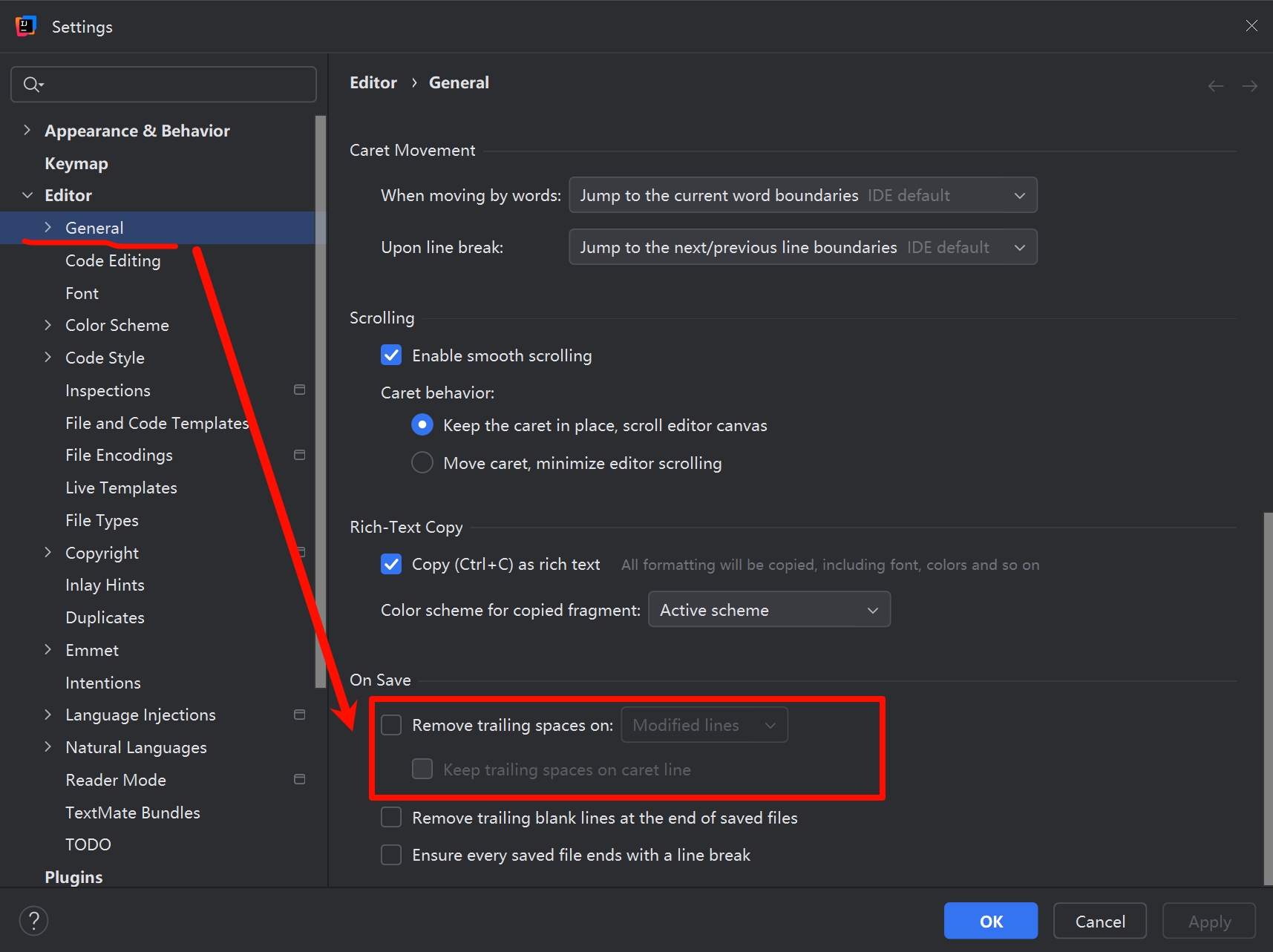Disable the Enable smooth scrolling checkbox
Screen dimensions: 1273x952
(391, 355)
